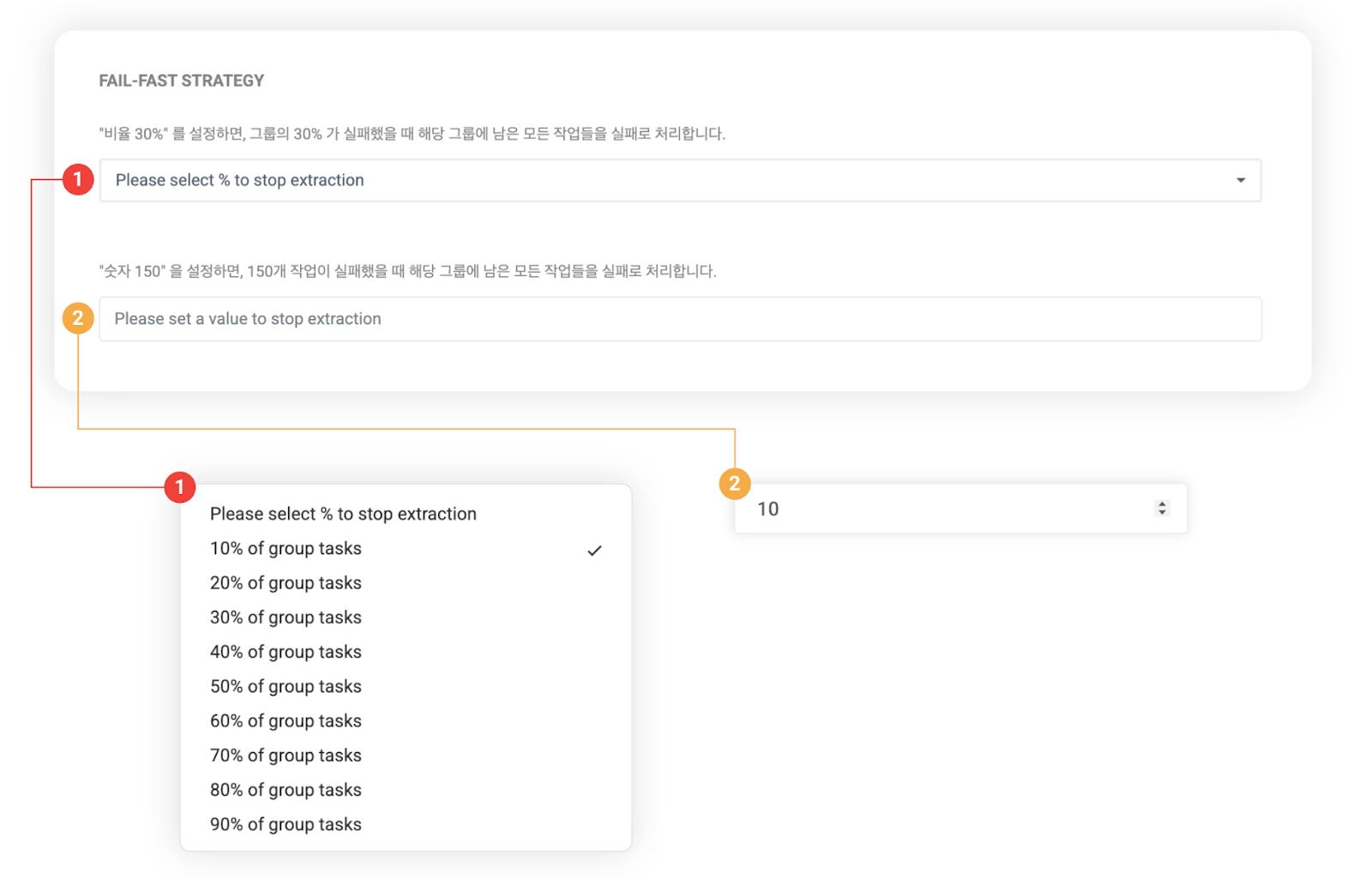Click the checkmark next to the 10% option
This screenshot has width=1372, height=880.
[x=594, y=551]
